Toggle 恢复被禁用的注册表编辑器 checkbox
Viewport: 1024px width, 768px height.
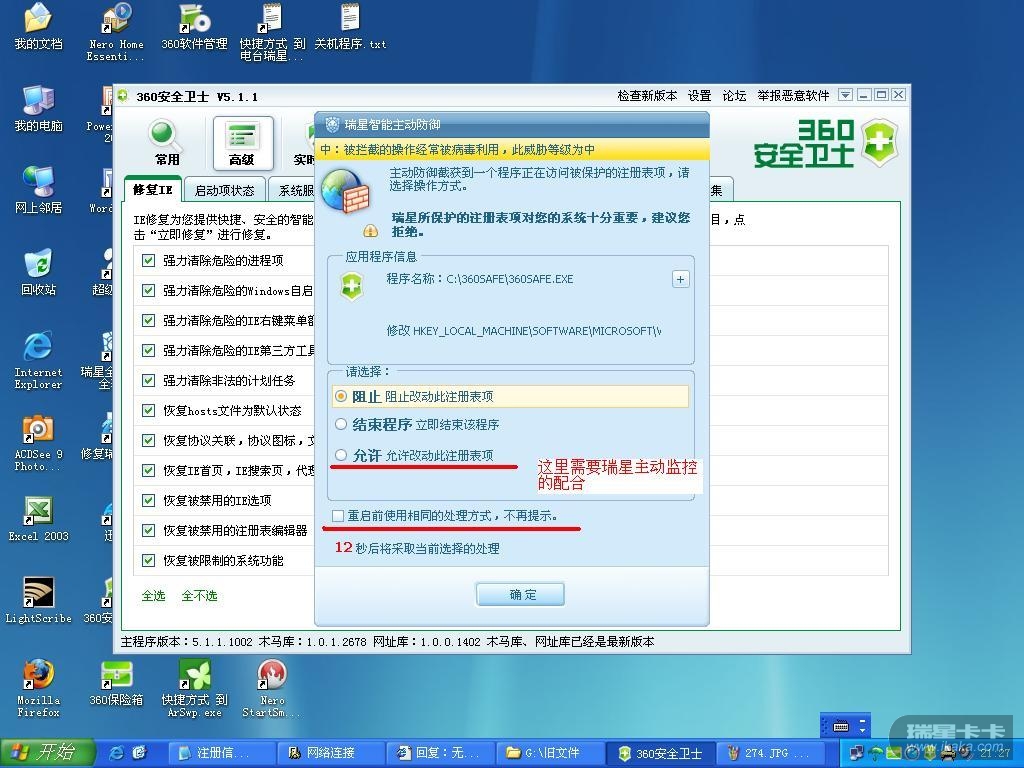[x=148, y=531]
